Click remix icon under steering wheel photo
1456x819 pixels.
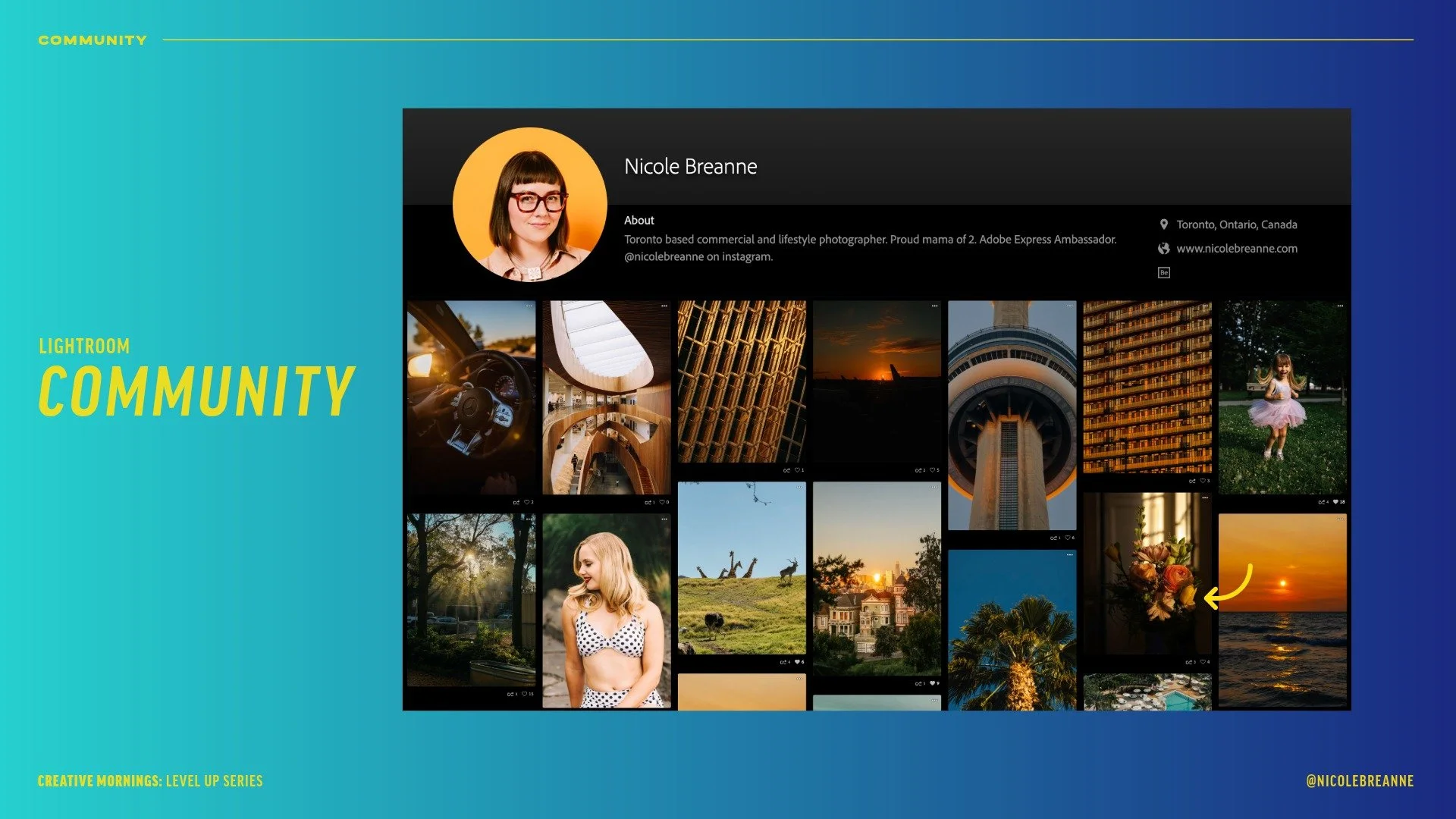pyautogui.click(x=516, y=502)
